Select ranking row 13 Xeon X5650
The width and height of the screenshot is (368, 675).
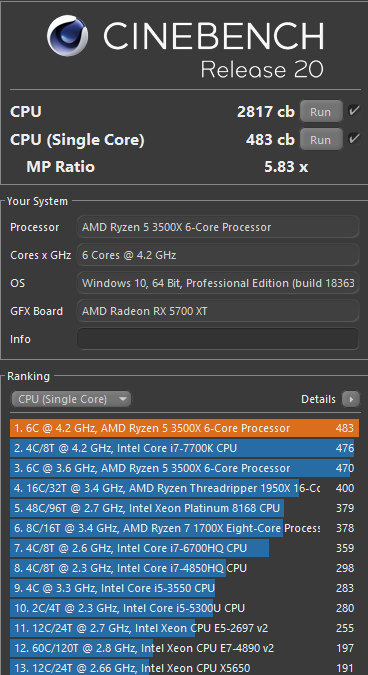pyautogui.click(x=184, y=667)
